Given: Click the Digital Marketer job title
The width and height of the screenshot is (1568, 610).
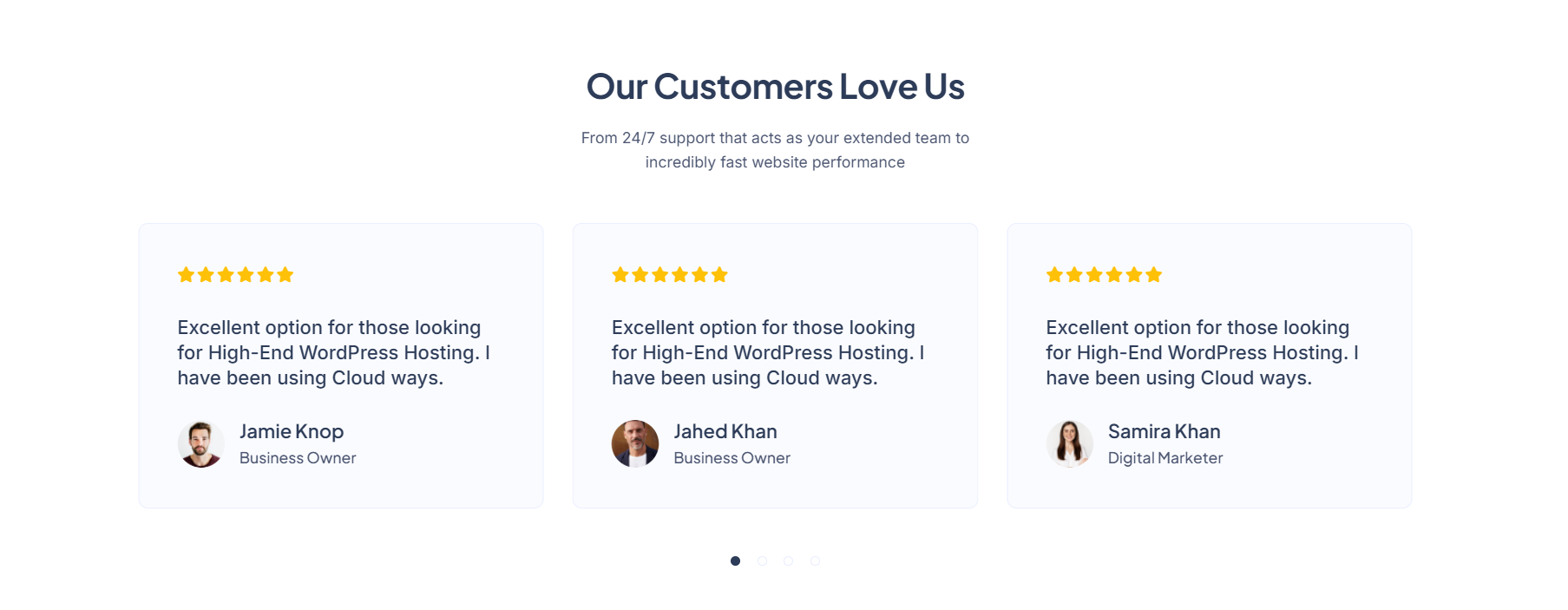Looking at the screenshot, I should coord(1165,458).
